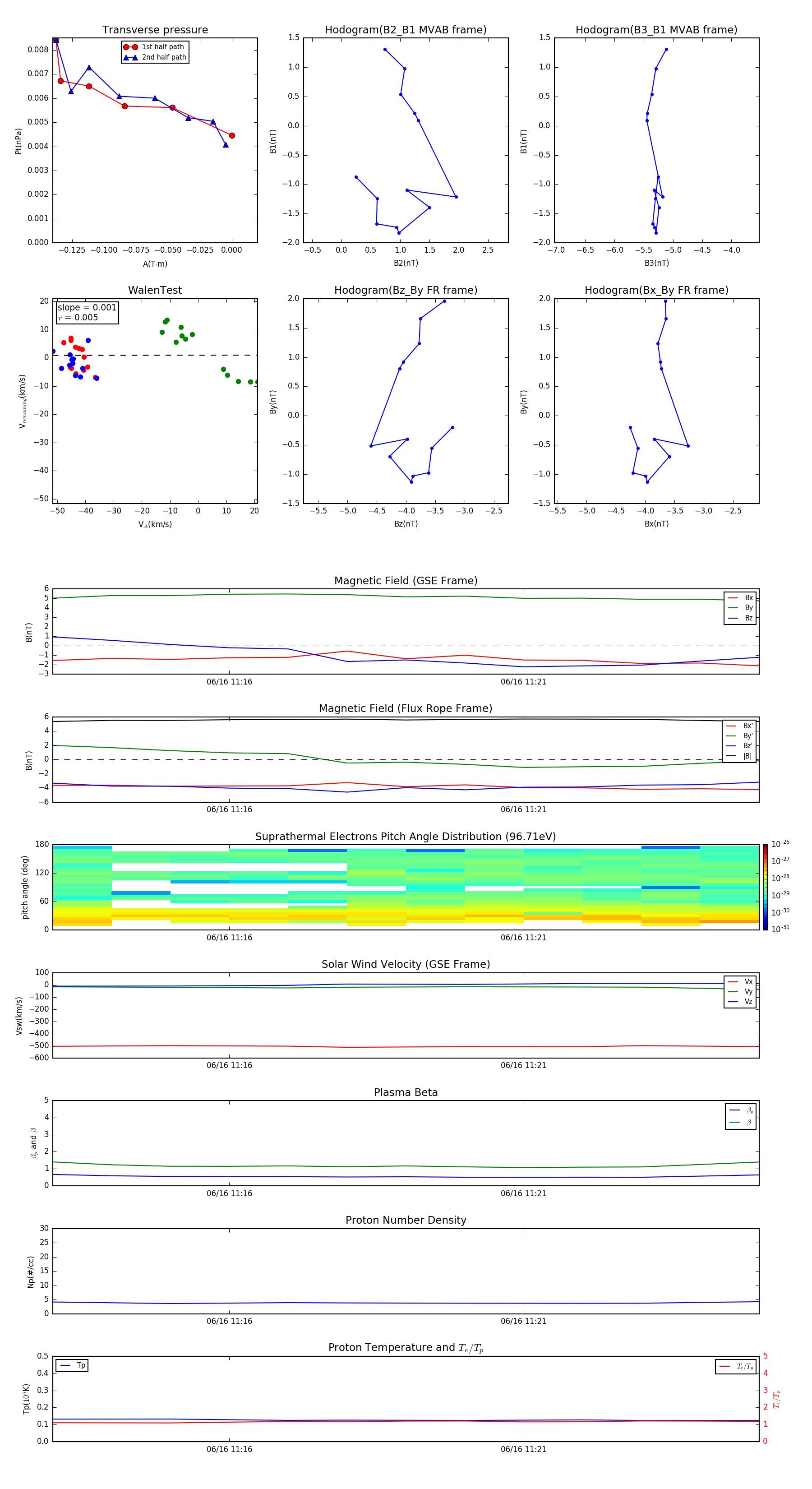Click the 'B3(nT)' axis label
Viewport: 812px width, 1489px height.
click(656, 263)
